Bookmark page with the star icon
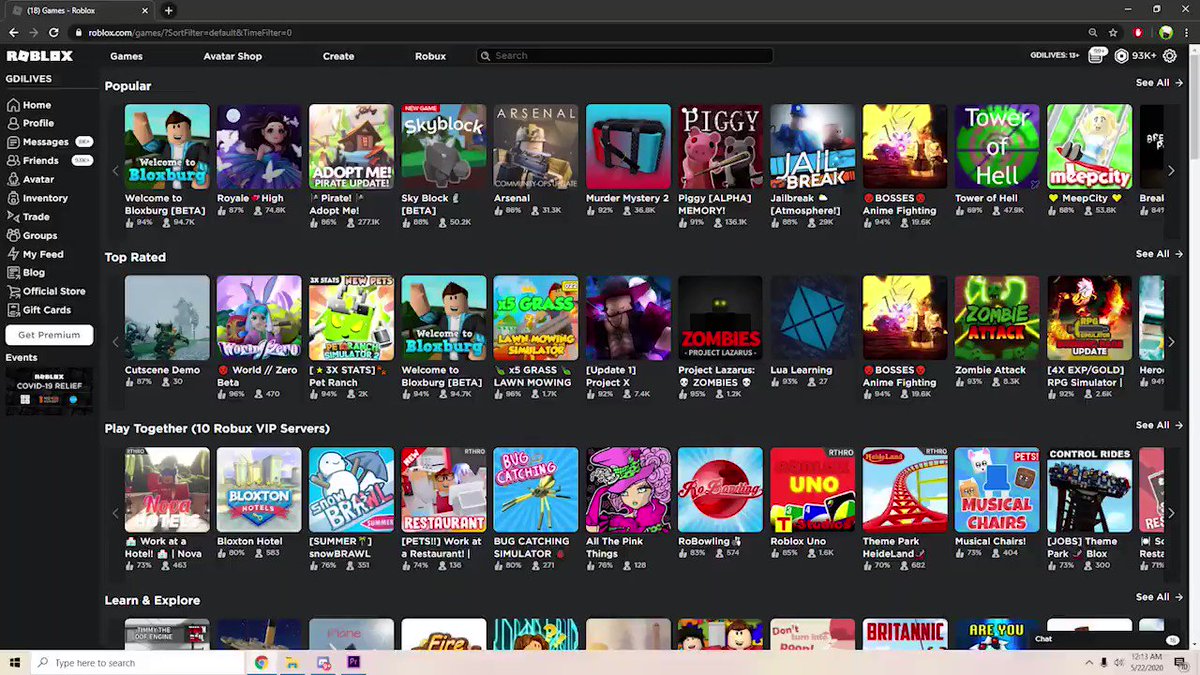1200x675 pixels. click(1113, 33)
